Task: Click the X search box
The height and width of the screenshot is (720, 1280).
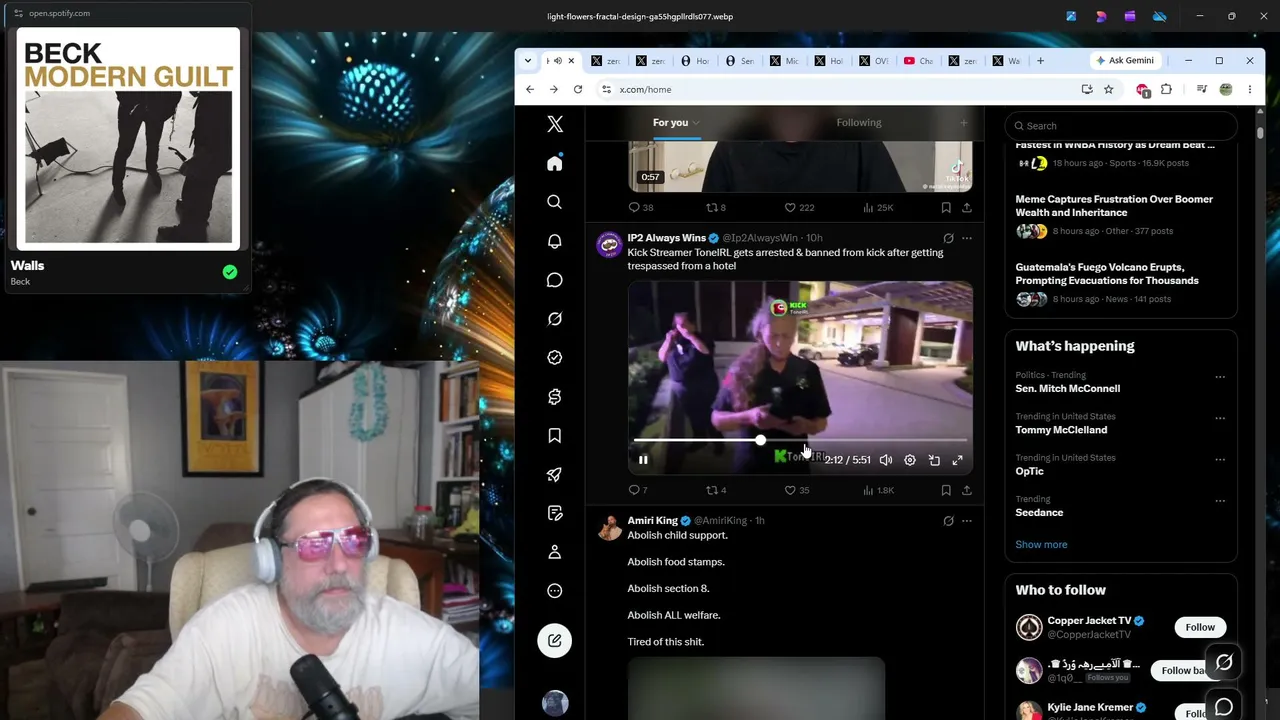Action: coord(1121,126)
